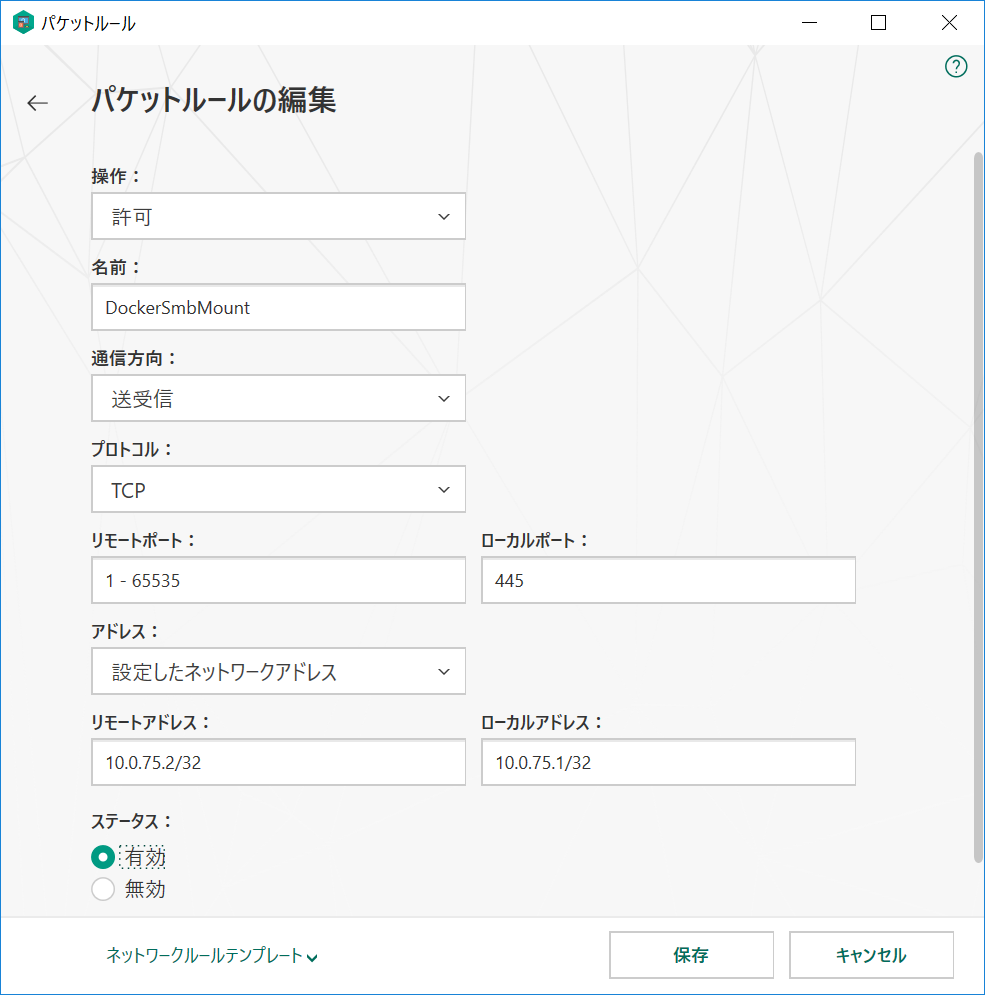Click the DockerSmbMount name field
Screen dimensions: 985x995
click(x=278, y=307)
